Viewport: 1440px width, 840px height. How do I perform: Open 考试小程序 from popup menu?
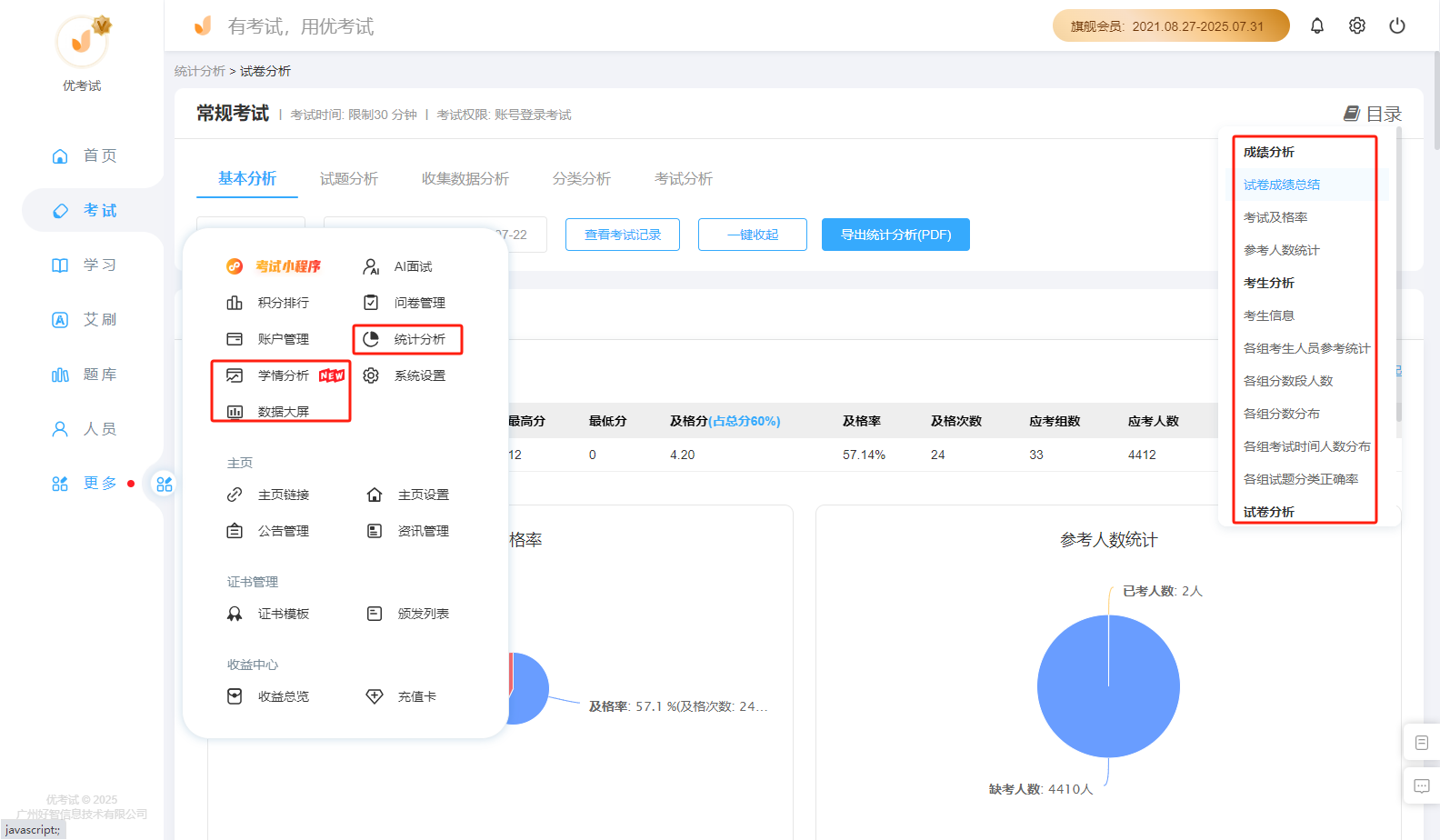pyautogui.click(x=274, y=266)
